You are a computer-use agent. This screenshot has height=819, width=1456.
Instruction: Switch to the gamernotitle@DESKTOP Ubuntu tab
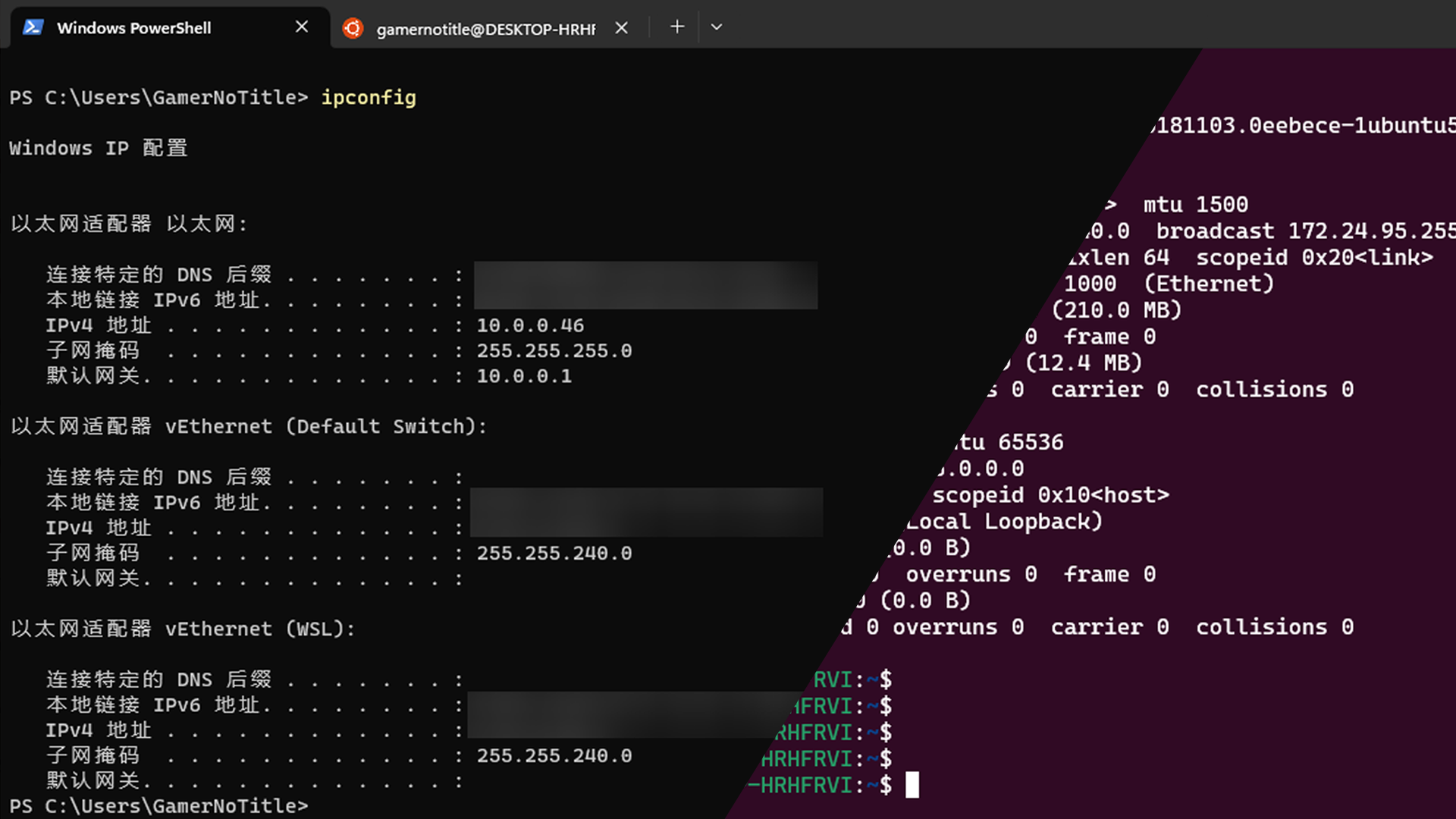coord(485,29)
